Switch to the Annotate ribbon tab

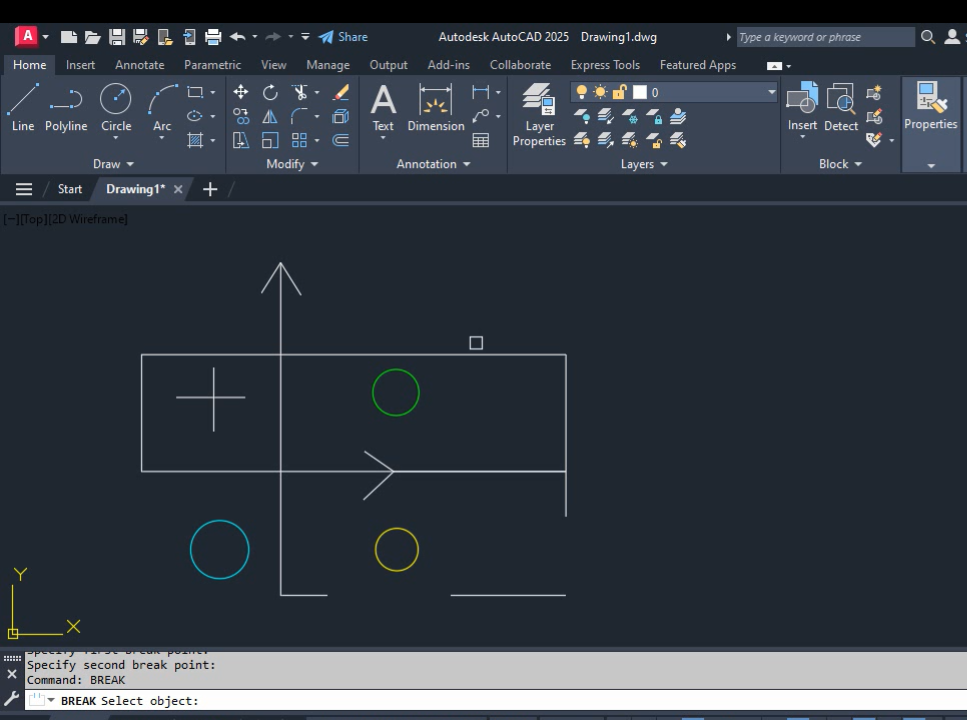[x=139, y=65]
